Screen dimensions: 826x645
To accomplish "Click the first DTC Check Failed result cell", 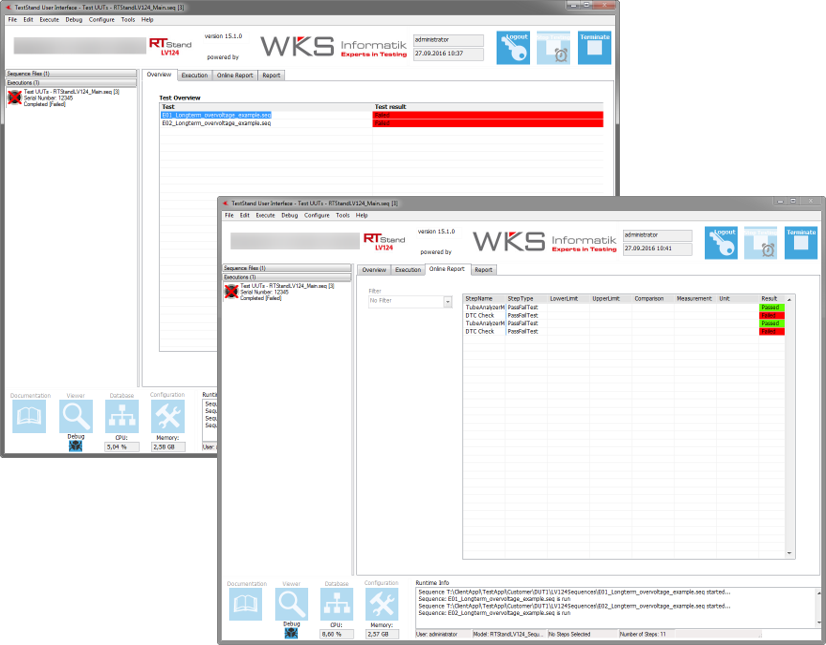I will [772, 315].
